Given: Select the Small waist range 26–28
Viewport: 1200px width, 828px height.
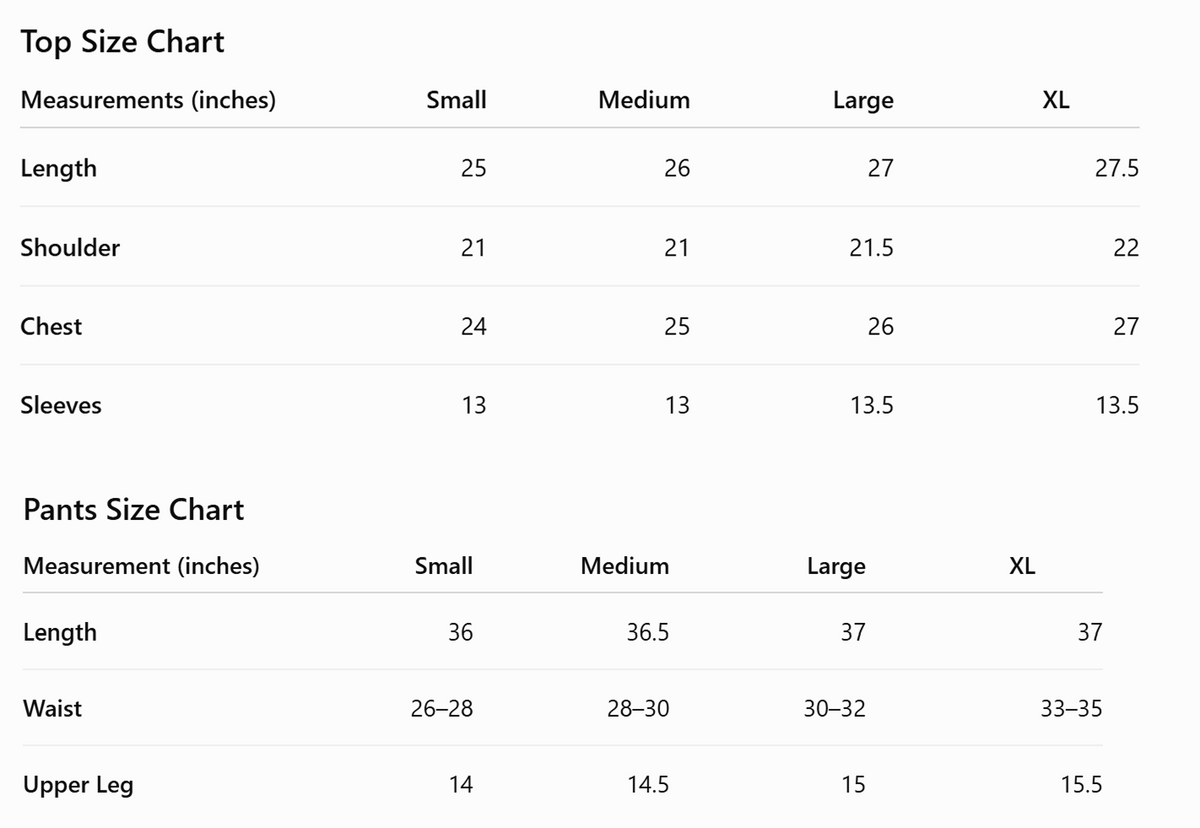Looking at the screenshot, I should point(442,709).
